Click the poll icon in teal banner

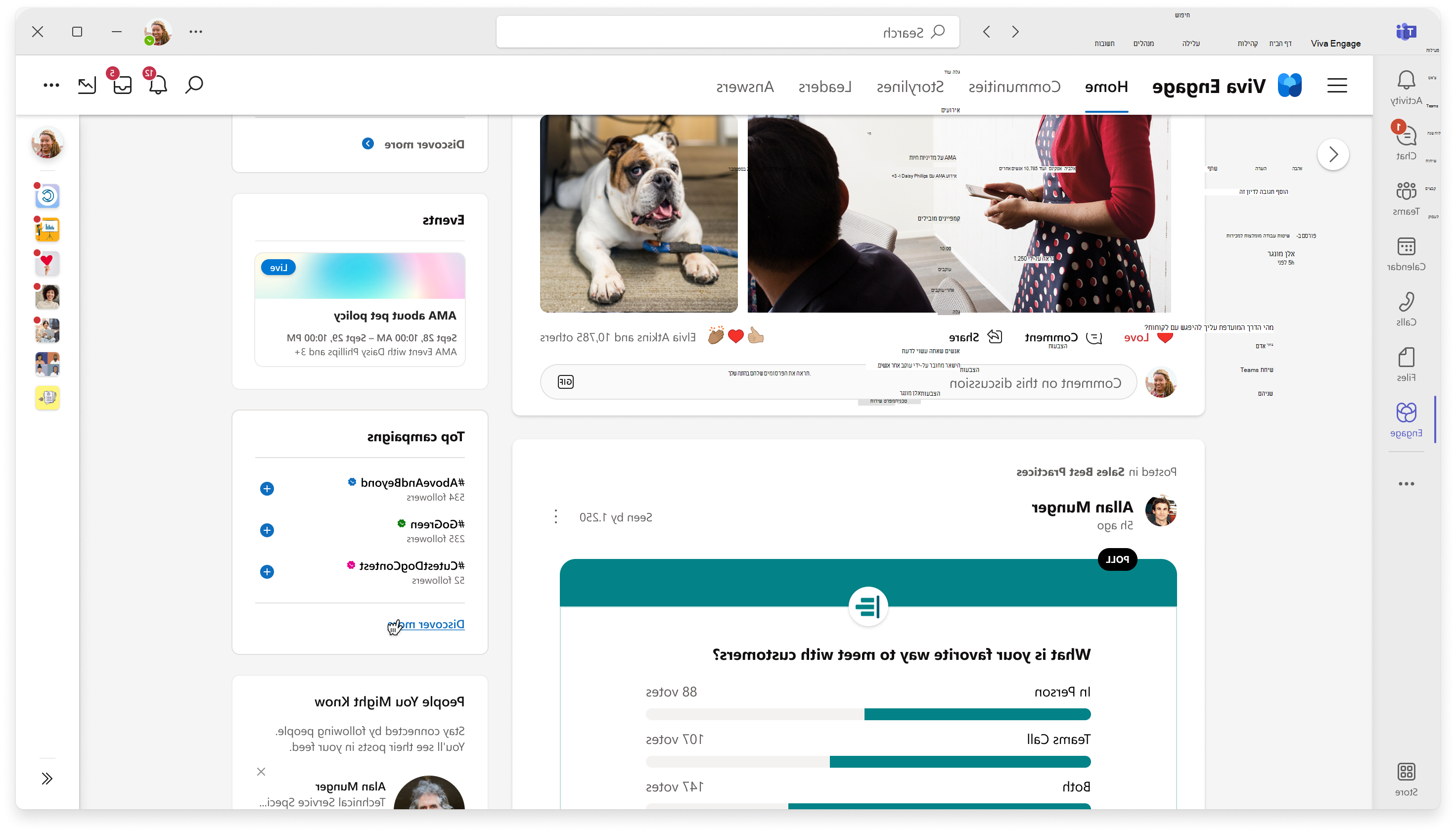868,606
